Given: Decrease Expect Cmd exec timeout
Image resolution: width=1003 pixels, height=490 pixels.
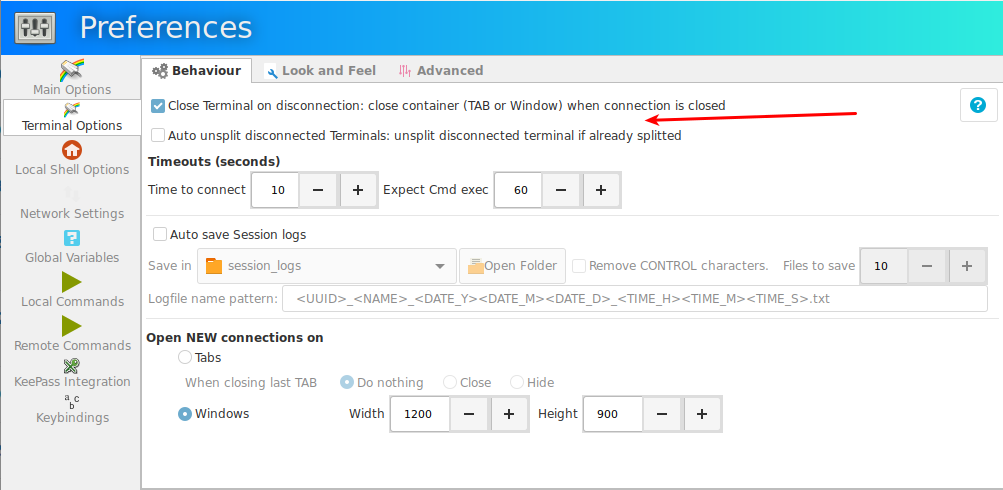Looking at the screenshot, I should 561,190.
